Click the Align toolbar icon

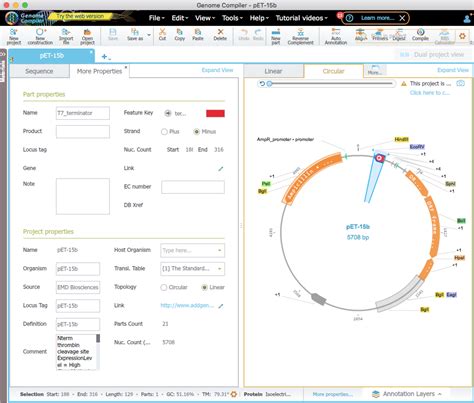tap(360, 35)
